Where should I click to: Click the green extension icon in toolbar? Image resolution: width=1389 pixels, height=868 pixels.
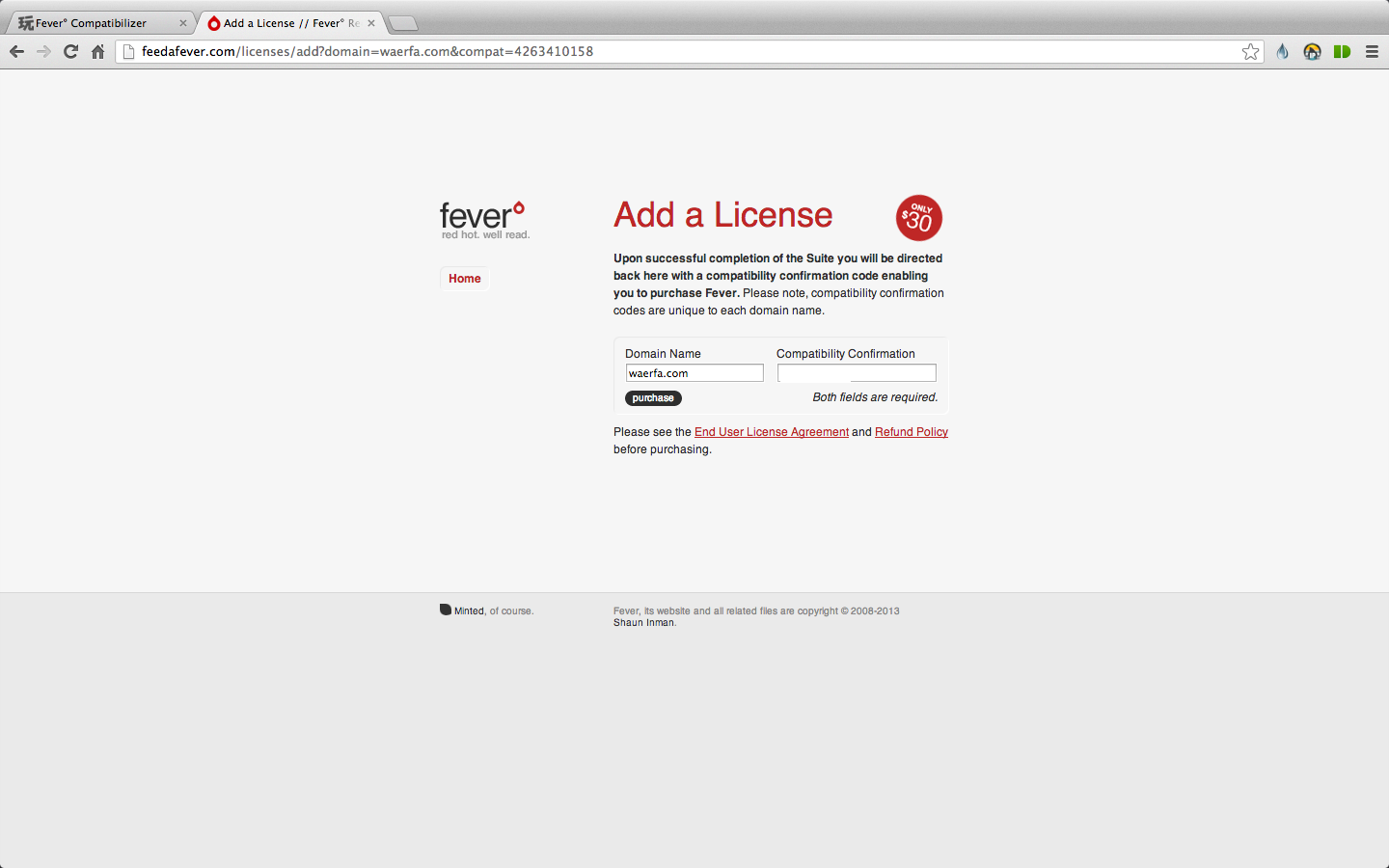point(1342,52)
